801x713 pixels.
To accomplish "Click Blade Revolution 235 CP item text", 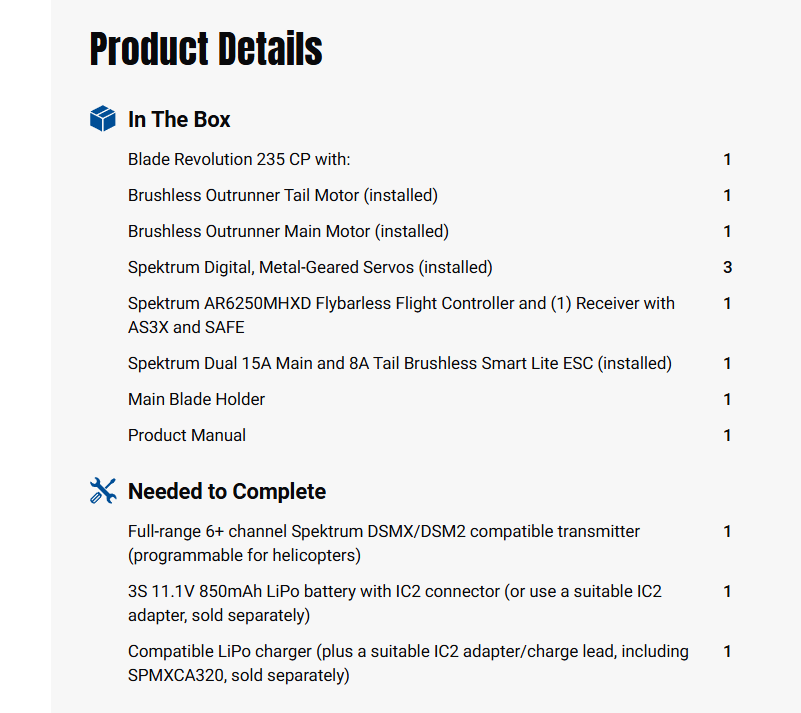I will point(239,159).
